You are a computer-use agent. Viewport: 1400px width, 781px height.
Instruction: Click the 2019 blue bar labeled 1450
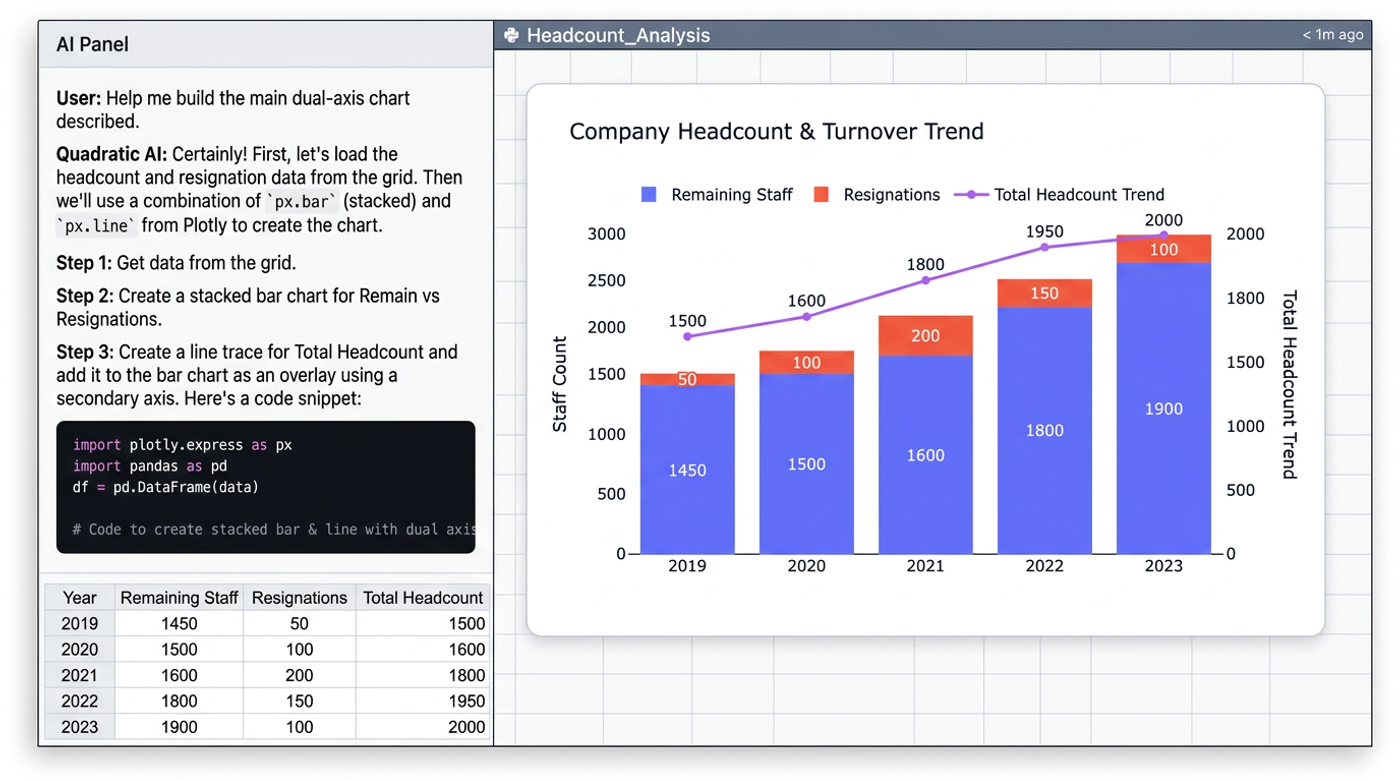click(687, 470)
